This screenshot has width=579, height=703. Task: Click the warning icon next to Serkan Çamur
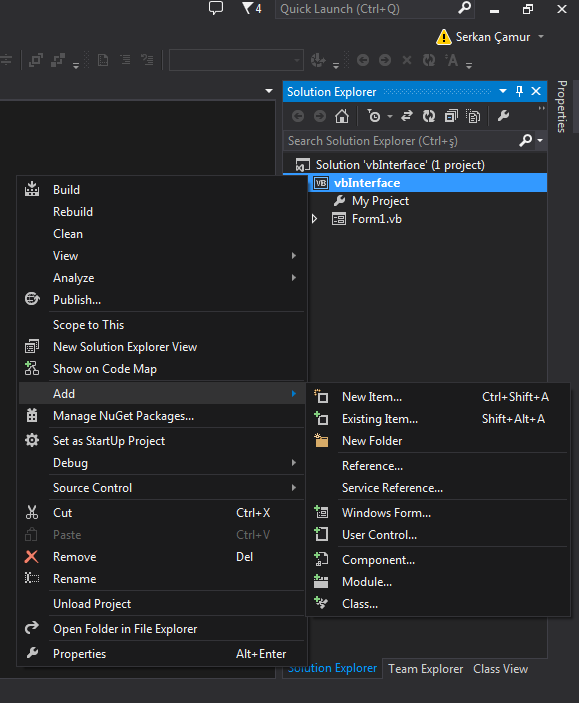(444, 37)
